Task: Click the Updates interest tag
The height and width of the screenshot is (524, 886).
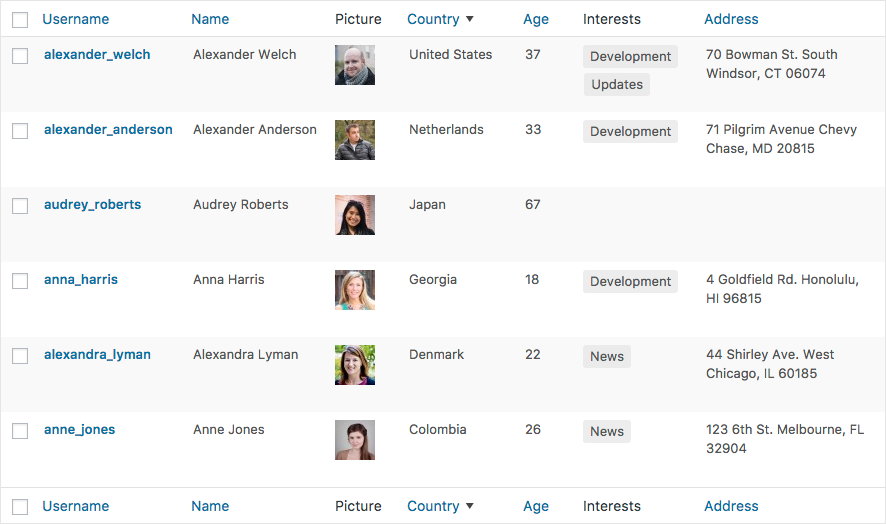Action: (x=617, y=85)
